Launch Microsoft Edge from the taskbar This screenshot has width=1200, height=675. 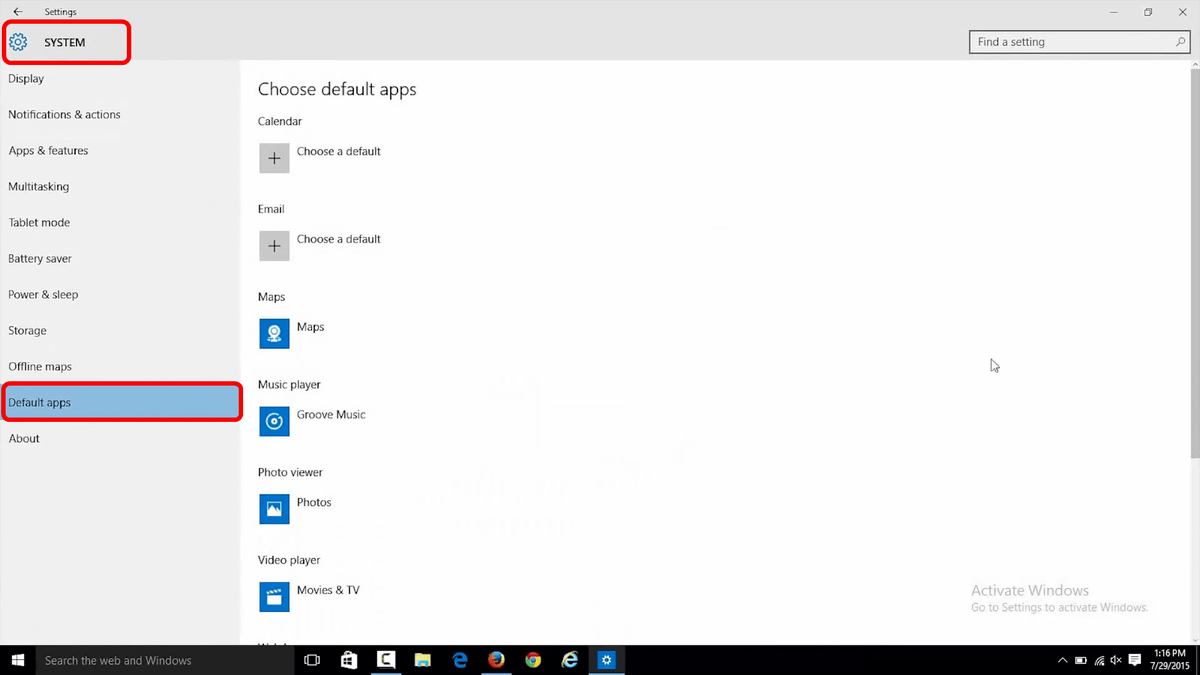point(460,660)
